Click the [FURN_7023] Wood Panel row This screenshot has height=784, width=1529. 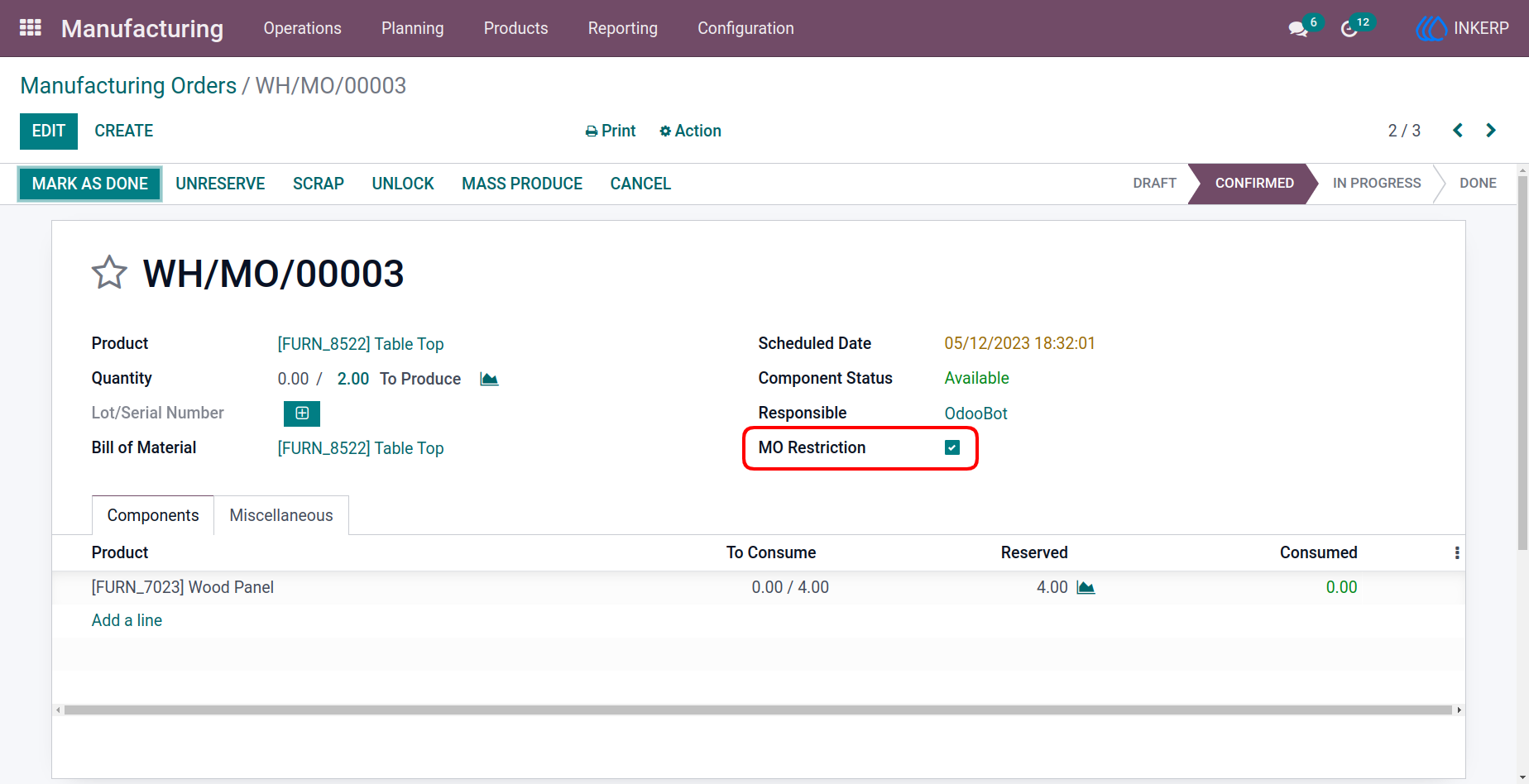(x=758, y=587)
